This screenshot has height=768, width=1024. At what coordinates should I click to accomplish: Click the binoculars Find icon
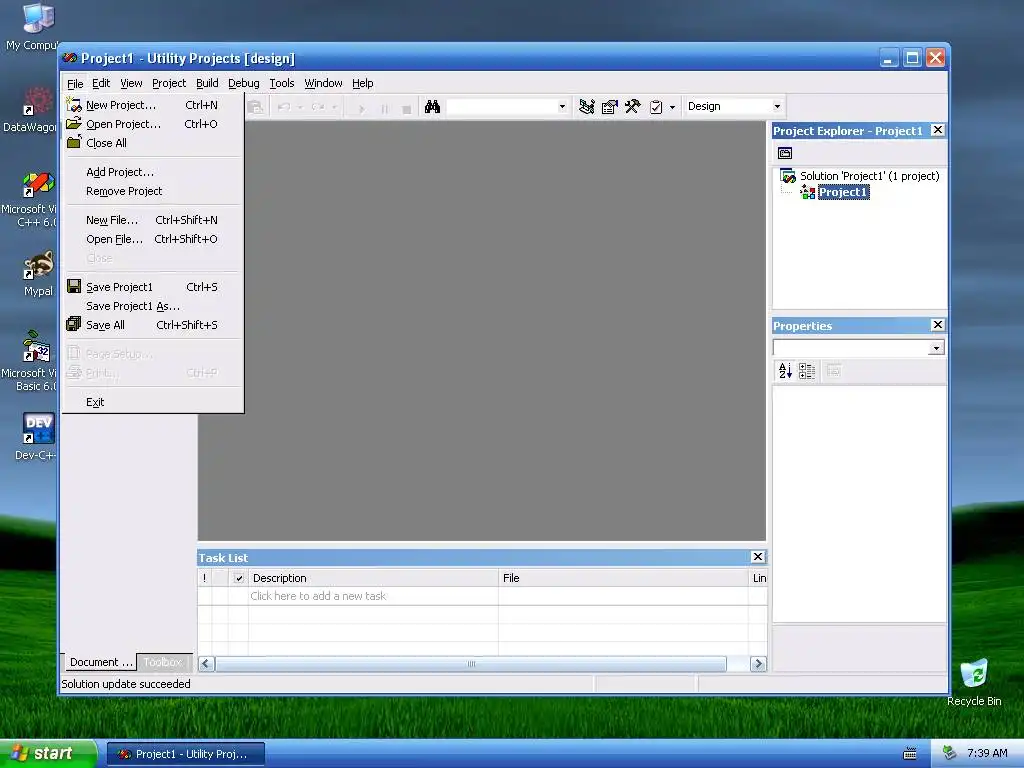point(432,106)
